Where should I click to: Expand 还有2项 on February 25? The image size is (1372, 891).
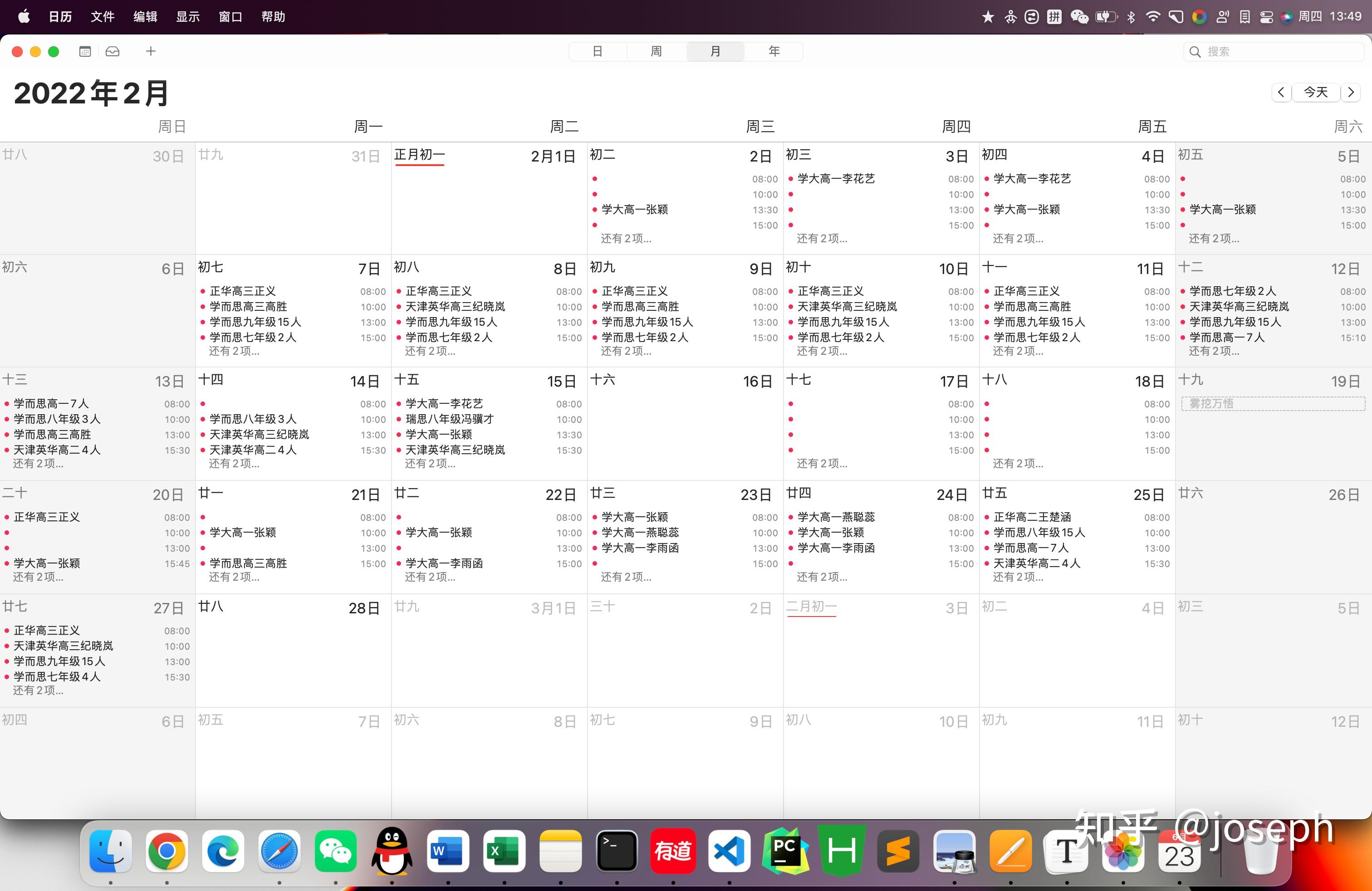[1018, 577]
